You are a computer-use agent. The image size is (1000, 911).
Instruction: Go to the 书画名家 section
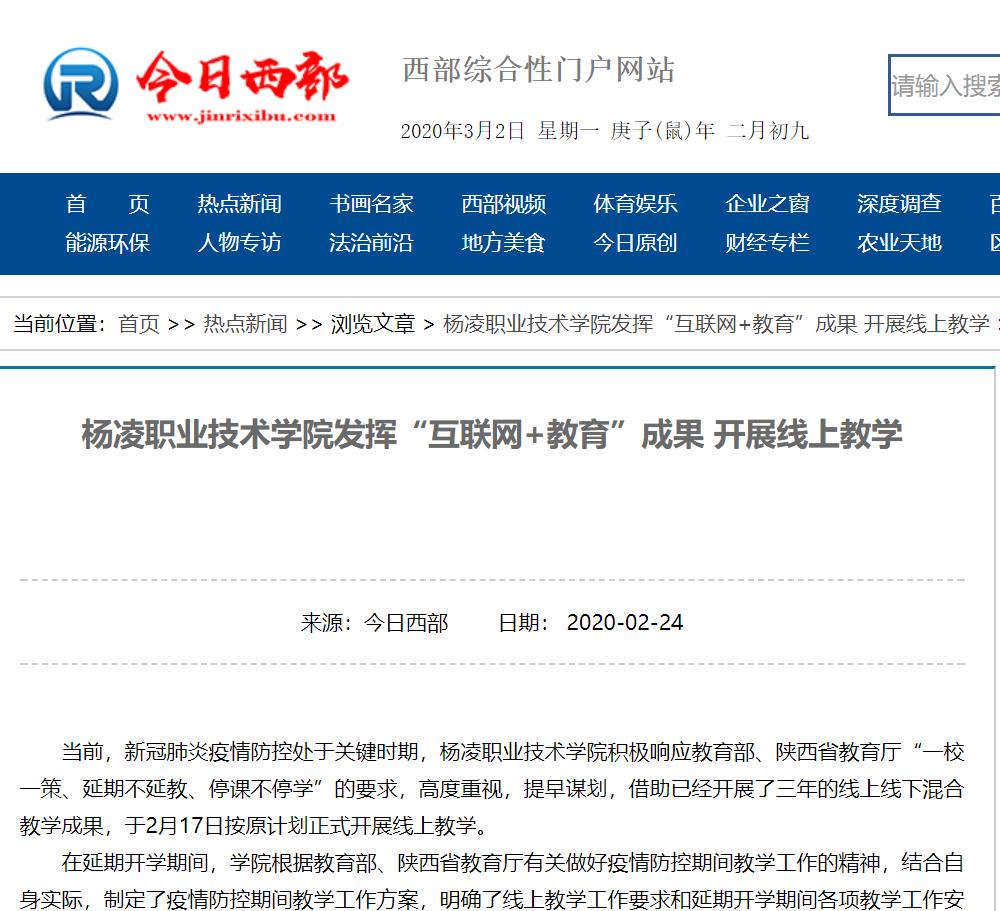tap(371, 204)
